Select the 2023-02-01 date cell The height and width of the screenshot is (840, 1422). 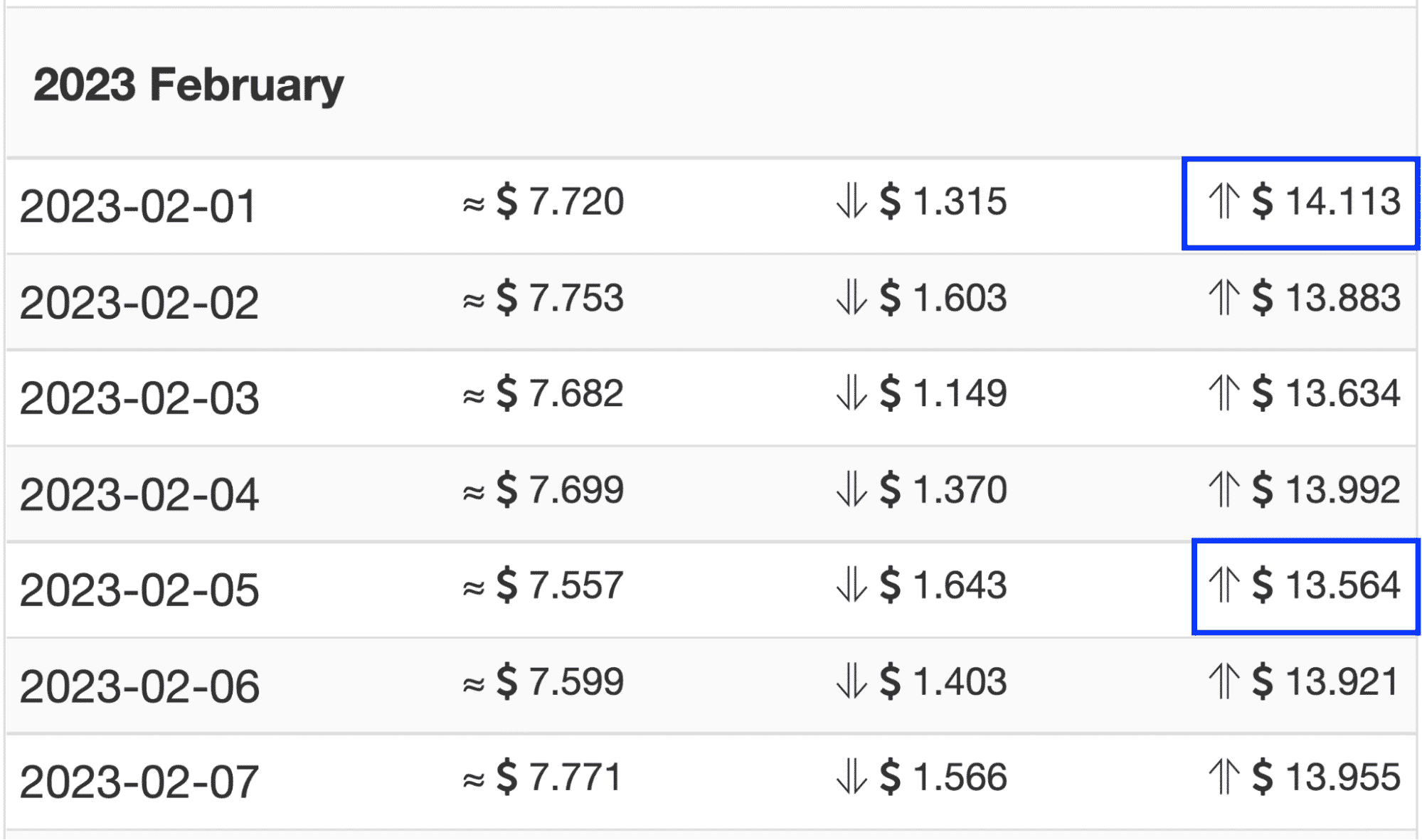pos(137,206)
